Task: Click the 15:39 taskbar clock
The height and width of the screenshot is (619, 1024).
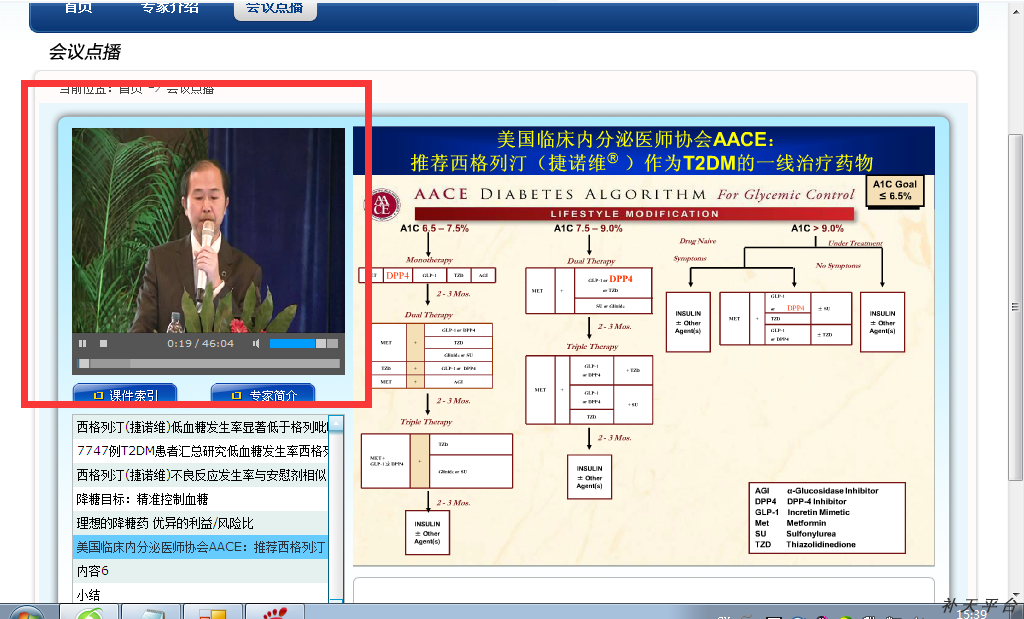Action: [972, 614]
